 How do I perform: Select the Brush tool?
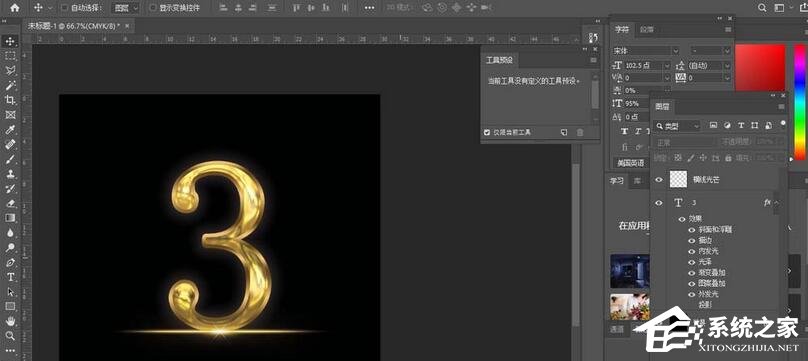click(x=10, y=159)
